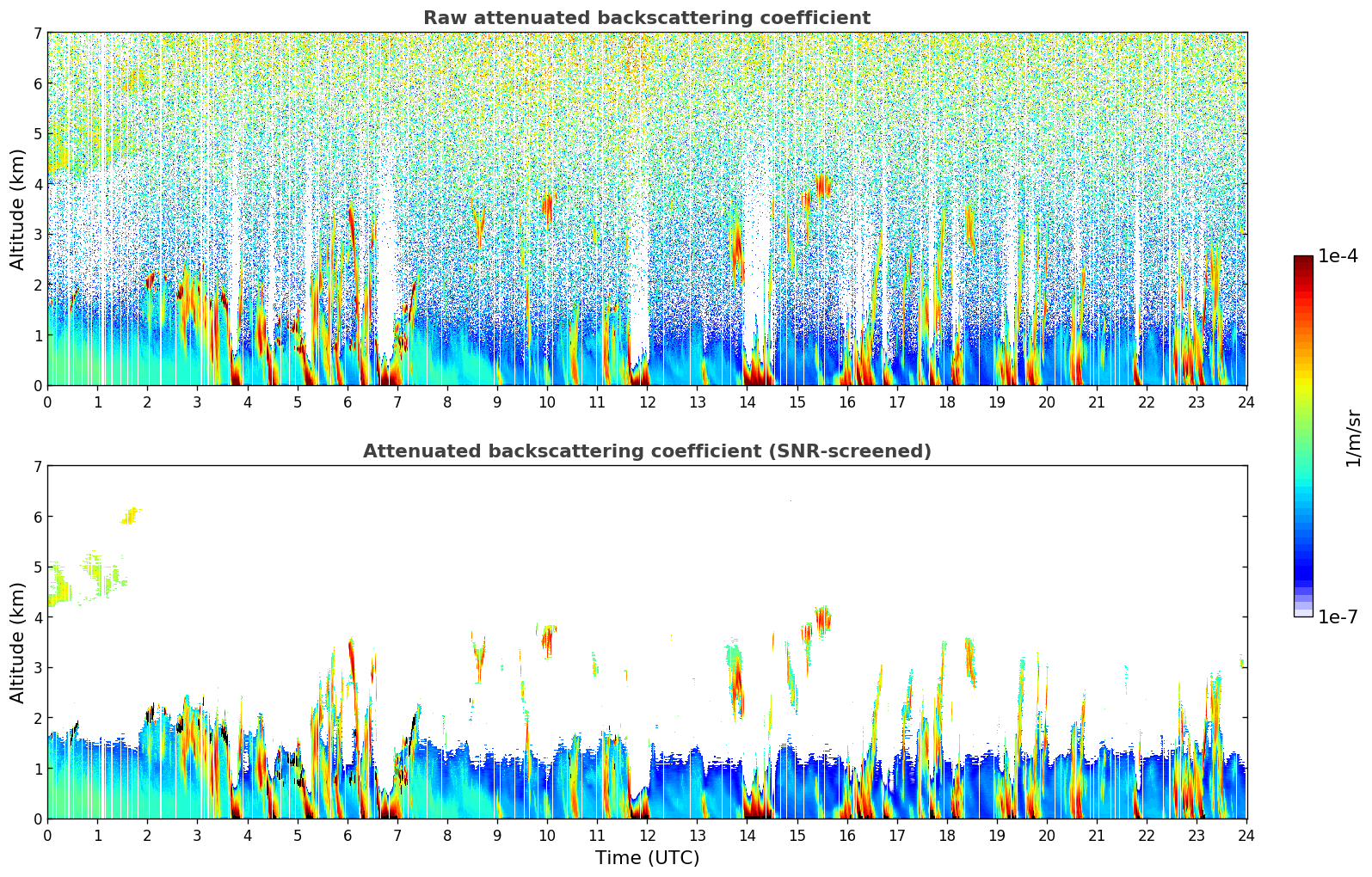Viewport: 1372px width, 877px height.
Task: Click the yellow band of the colorbar
Action: coord(1302,378)
